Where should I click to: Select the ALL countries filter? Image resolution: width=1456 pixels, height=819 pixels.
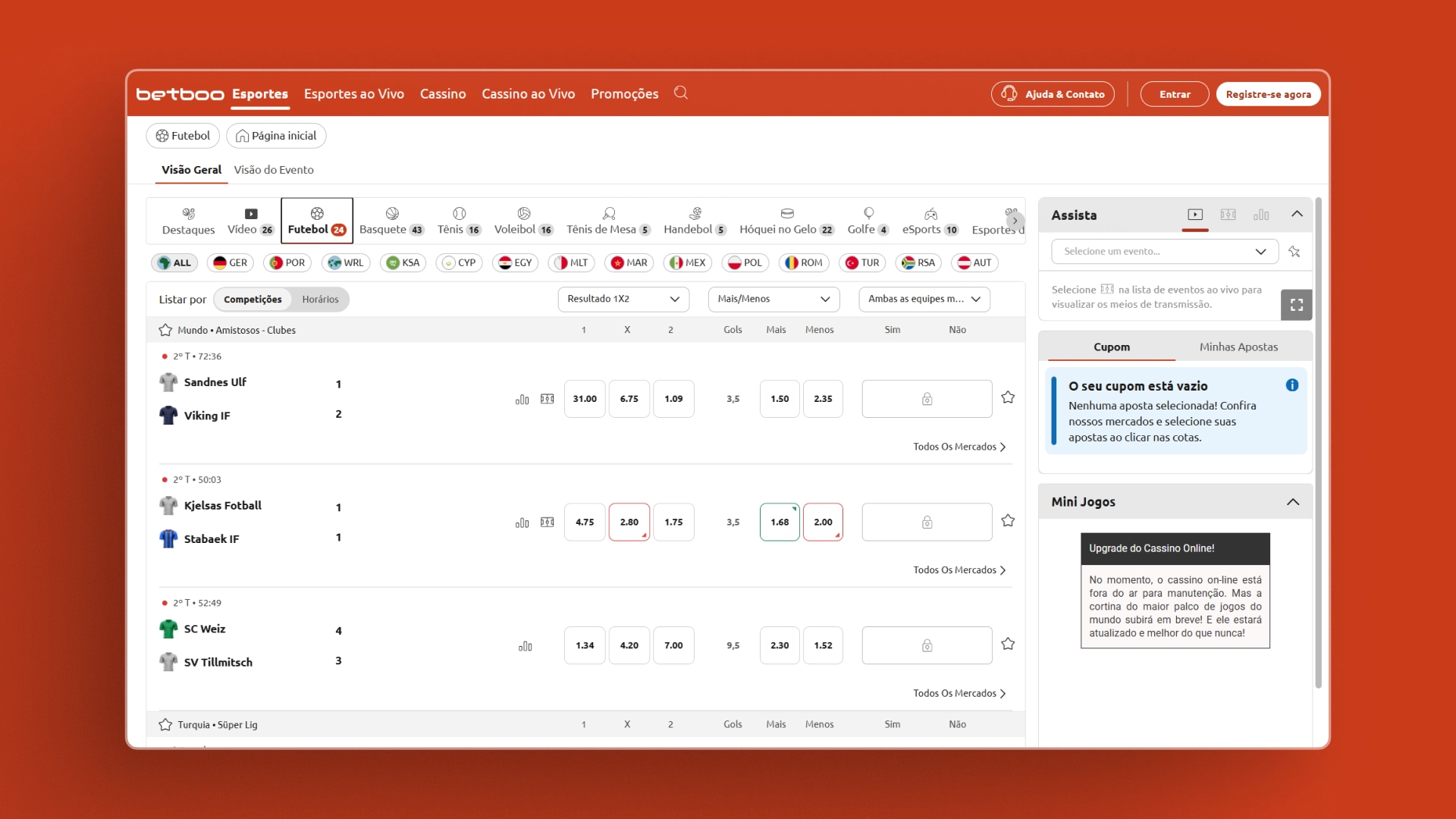(174, 262)
